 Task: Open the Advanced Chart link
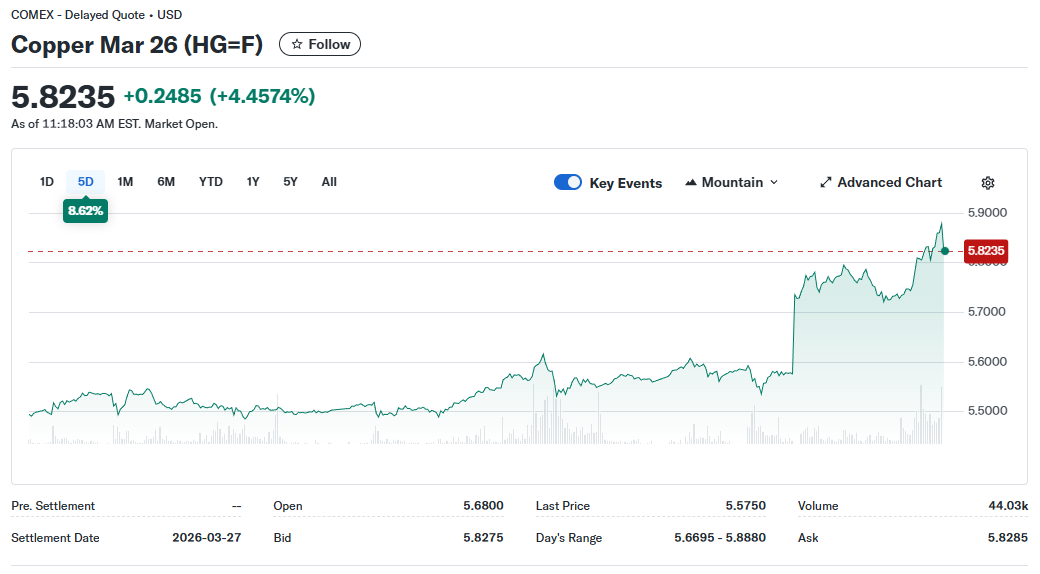tap(881, 182)
